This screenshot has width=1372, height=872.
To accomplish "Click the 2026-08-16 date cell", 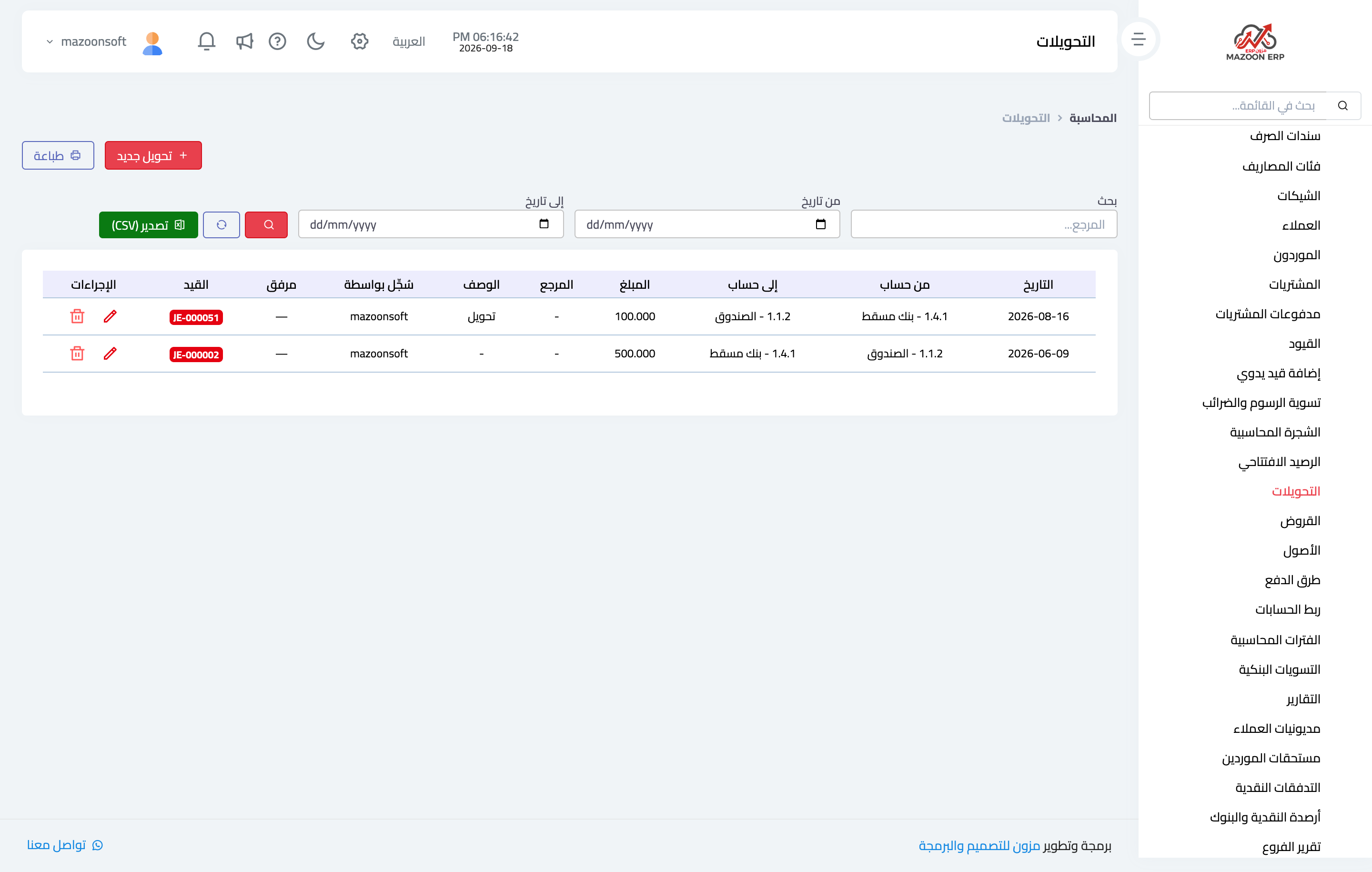I will (x=1038, y=316).
